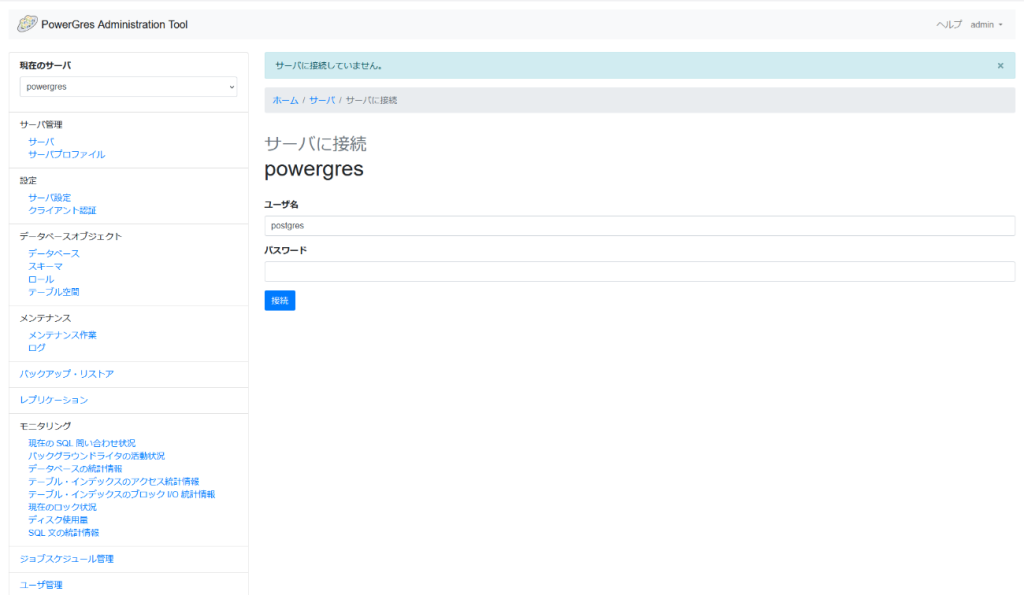Open ロール link
This screenshot has height=595, width=1024.
41,280
